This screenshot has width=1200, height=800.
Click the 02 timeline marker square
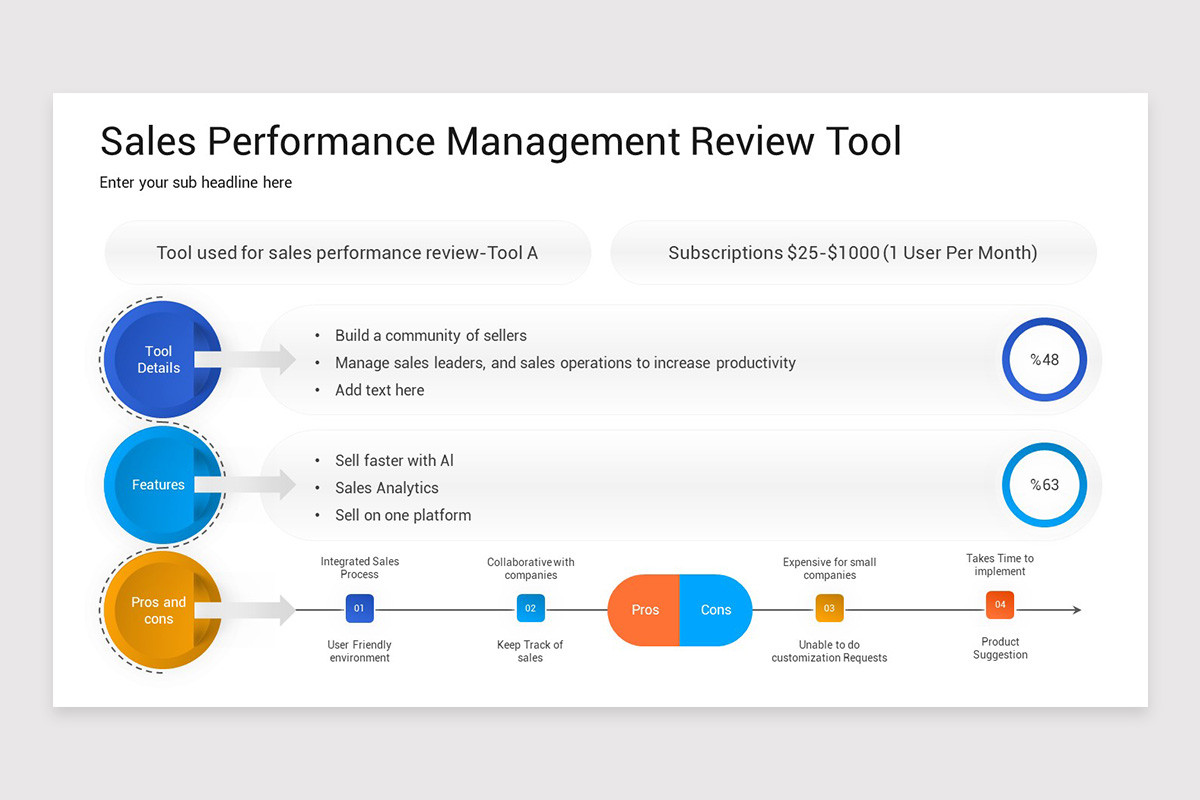(530, 608)
